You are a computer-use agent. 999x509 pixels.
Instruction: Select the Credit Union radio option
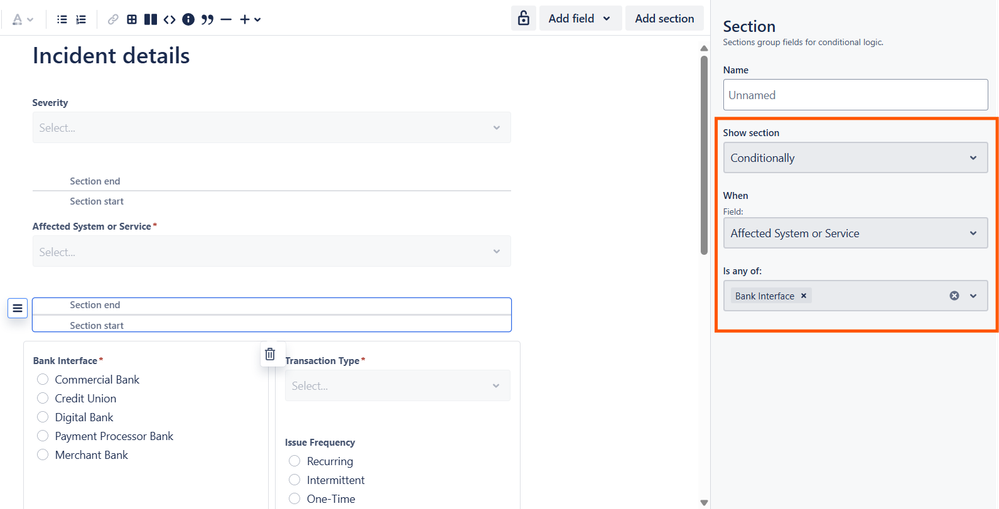(x=43, y=398)
